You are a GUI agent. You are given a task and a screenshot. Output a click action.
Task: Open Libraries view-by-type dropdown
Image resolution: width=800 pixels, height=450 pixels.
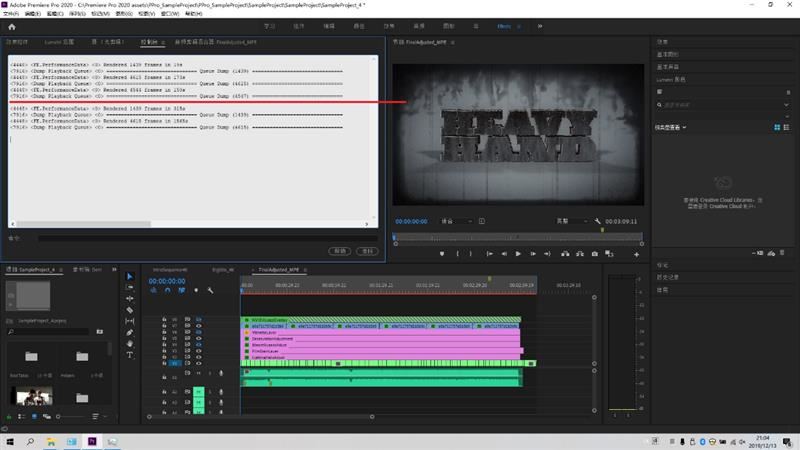670,128
